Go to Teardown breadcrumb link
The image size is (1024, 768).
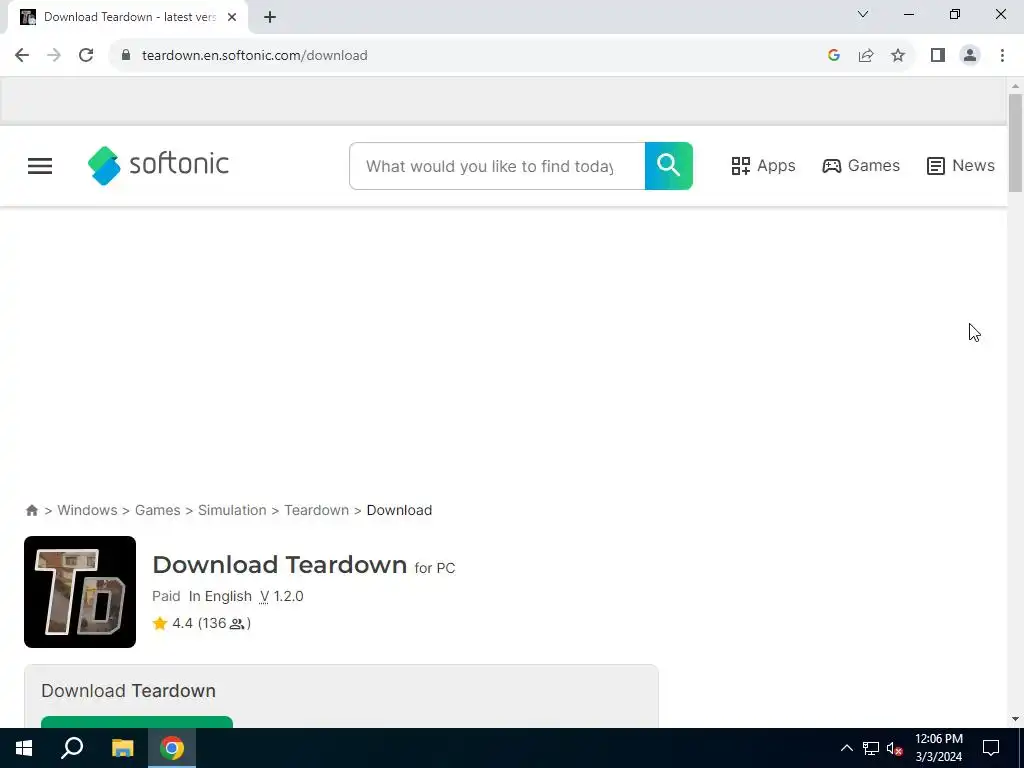[316, 510]
